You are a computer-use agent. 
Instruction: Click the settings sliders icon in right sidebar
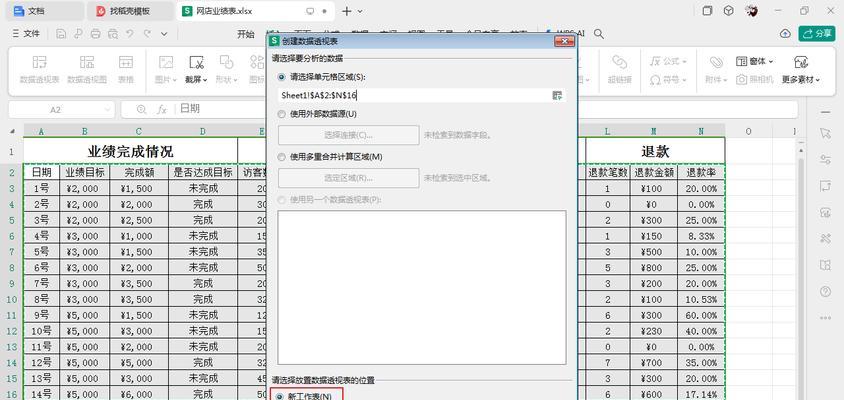[825, 159]
